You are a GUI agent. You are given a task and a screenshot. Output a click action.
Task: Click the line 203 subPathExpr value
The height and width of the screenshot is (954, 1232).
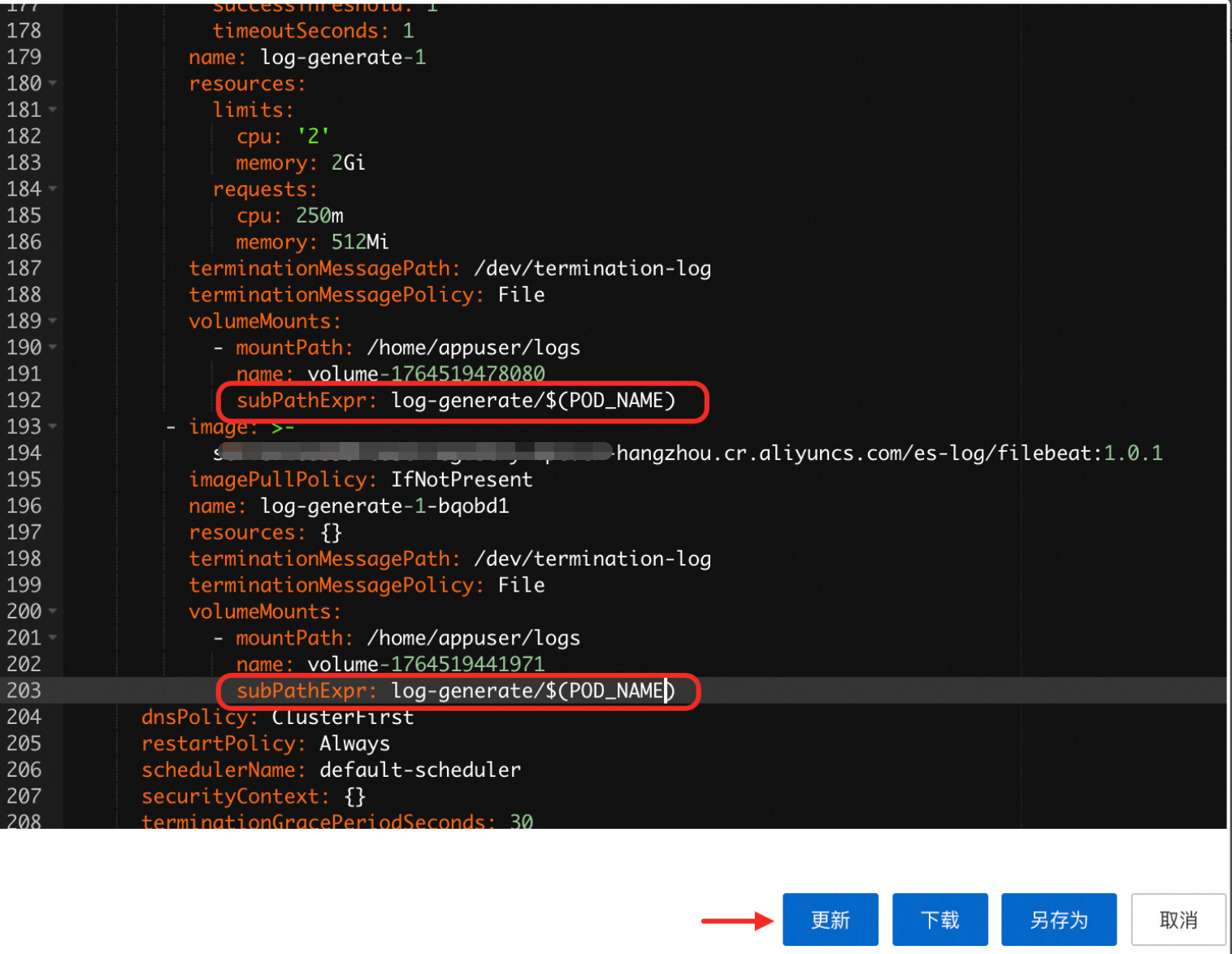click(x=533, y=691)
